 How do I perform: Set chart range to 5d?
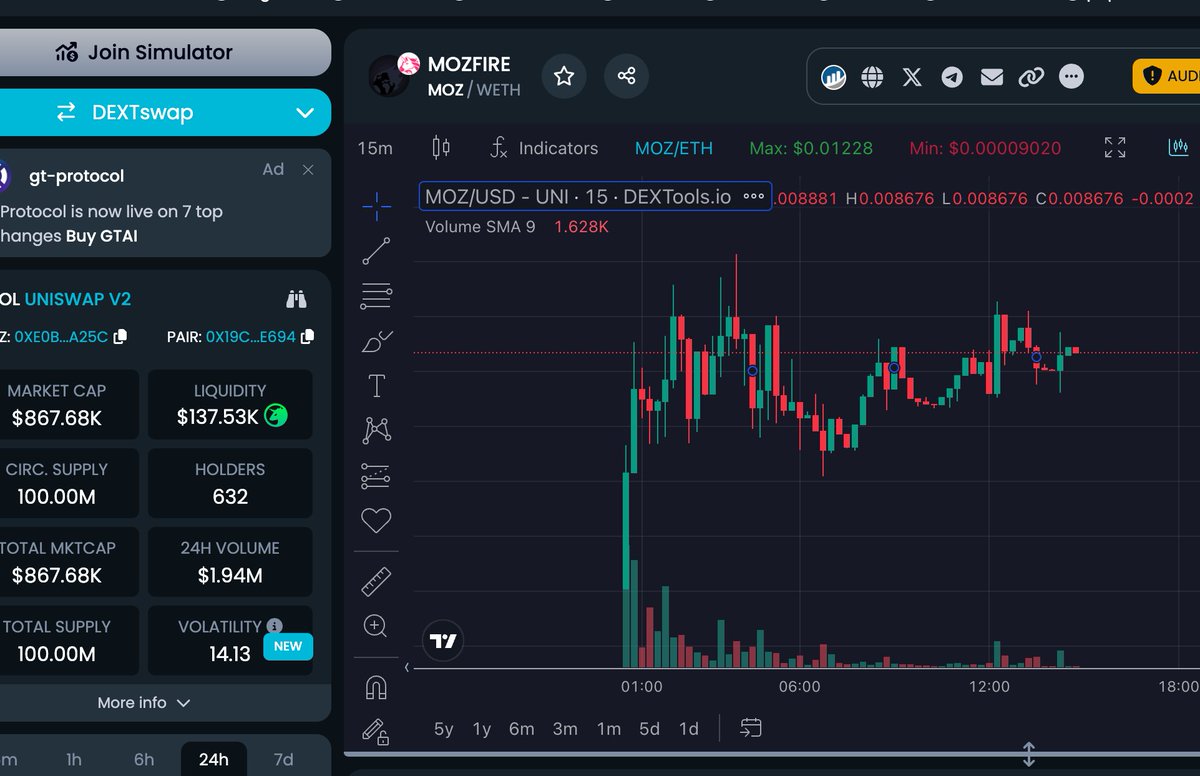(x=650, y=729)
